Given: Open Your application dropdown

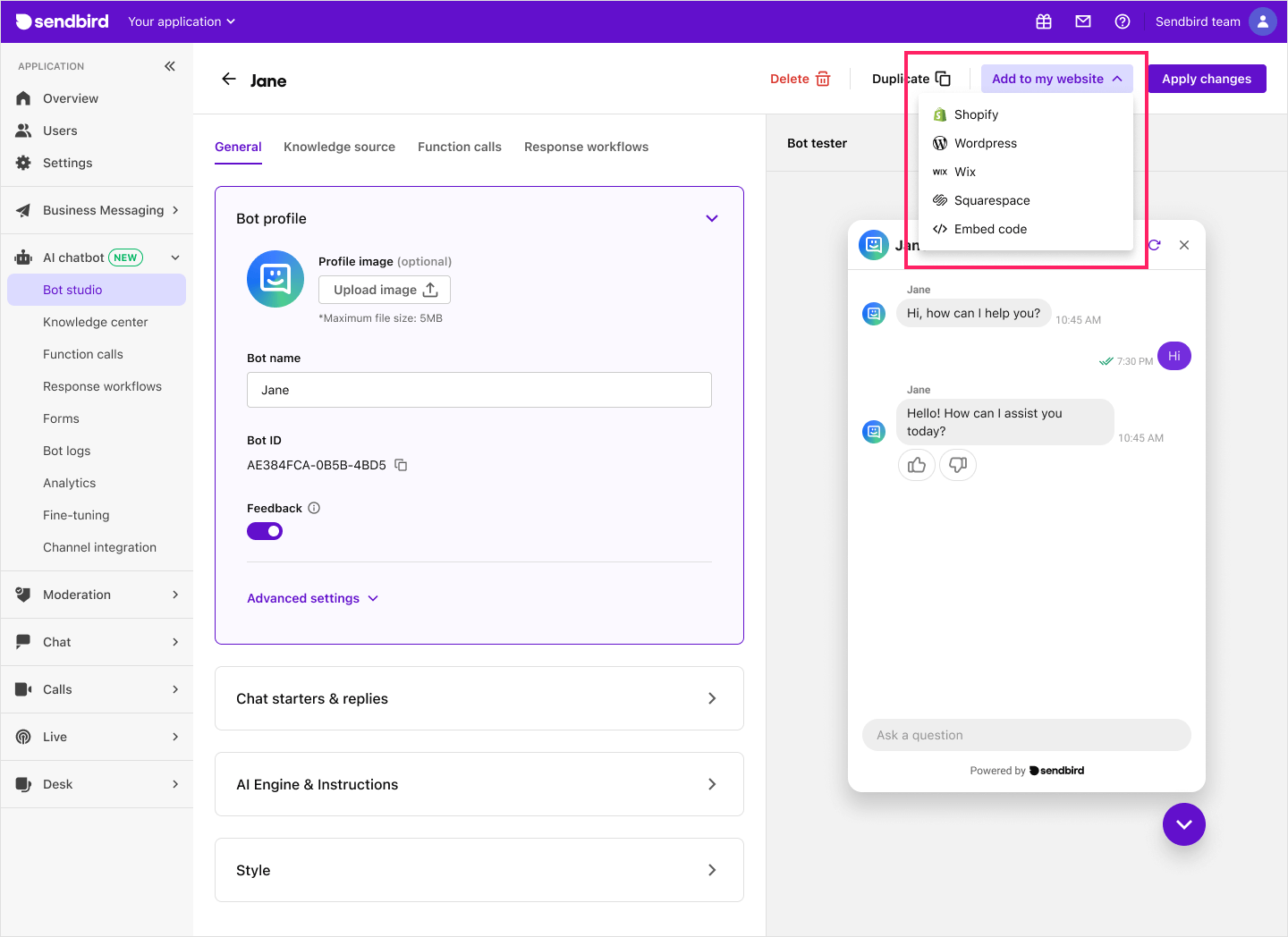Looking at the screenshot, I should (182, 21).
